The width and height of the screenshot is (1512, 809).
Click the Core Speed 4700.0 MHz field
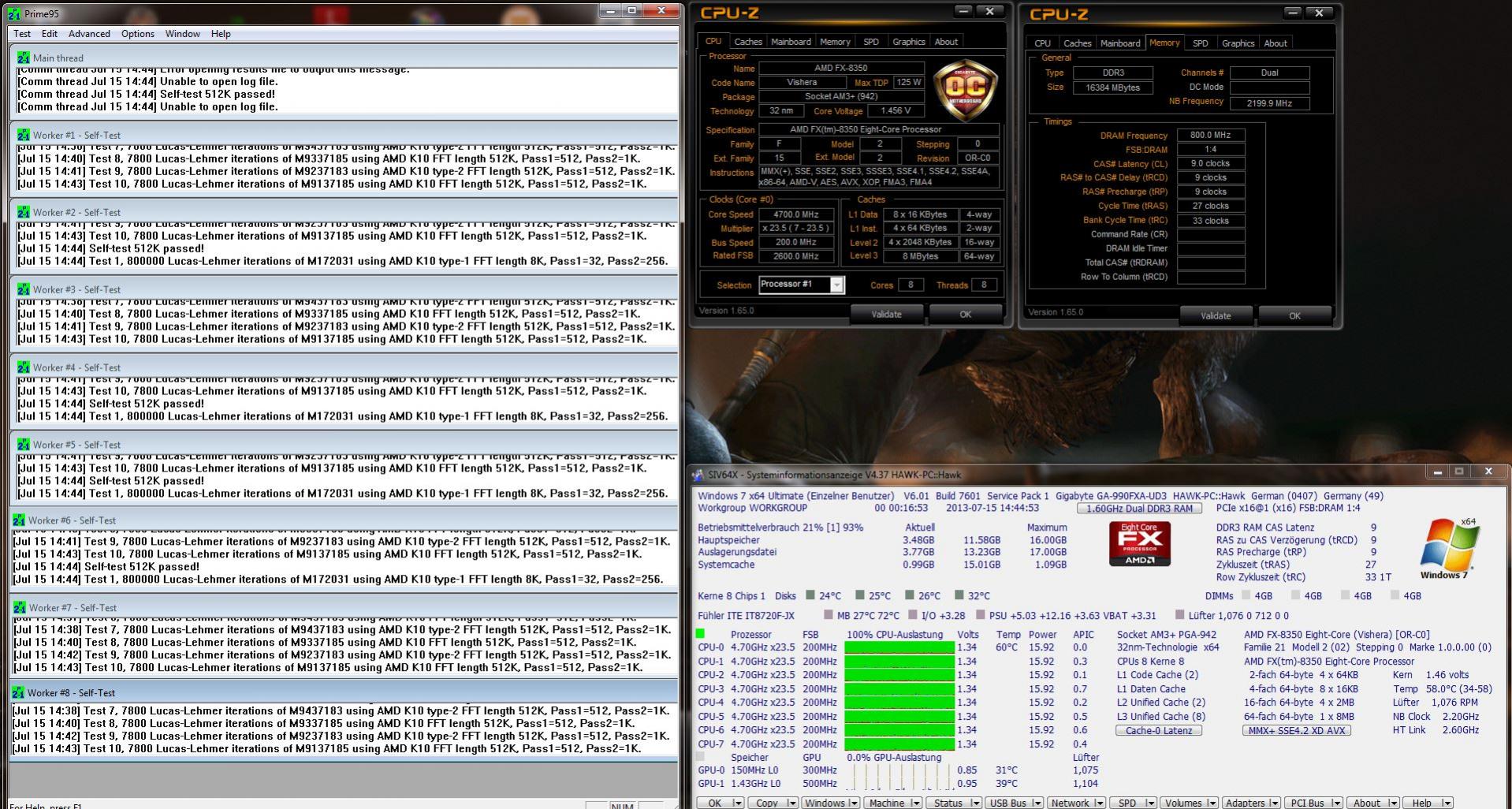(x=798, y=214)
